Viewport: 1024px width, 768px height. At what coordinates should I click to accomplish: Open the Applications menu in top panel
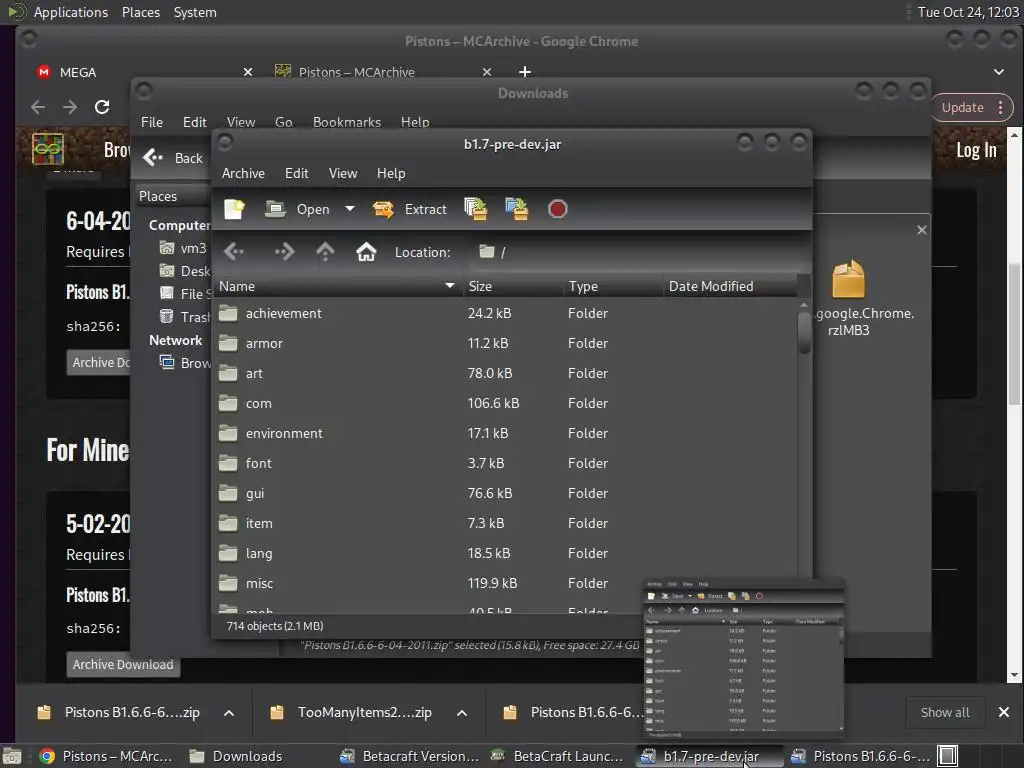point(71,12)
